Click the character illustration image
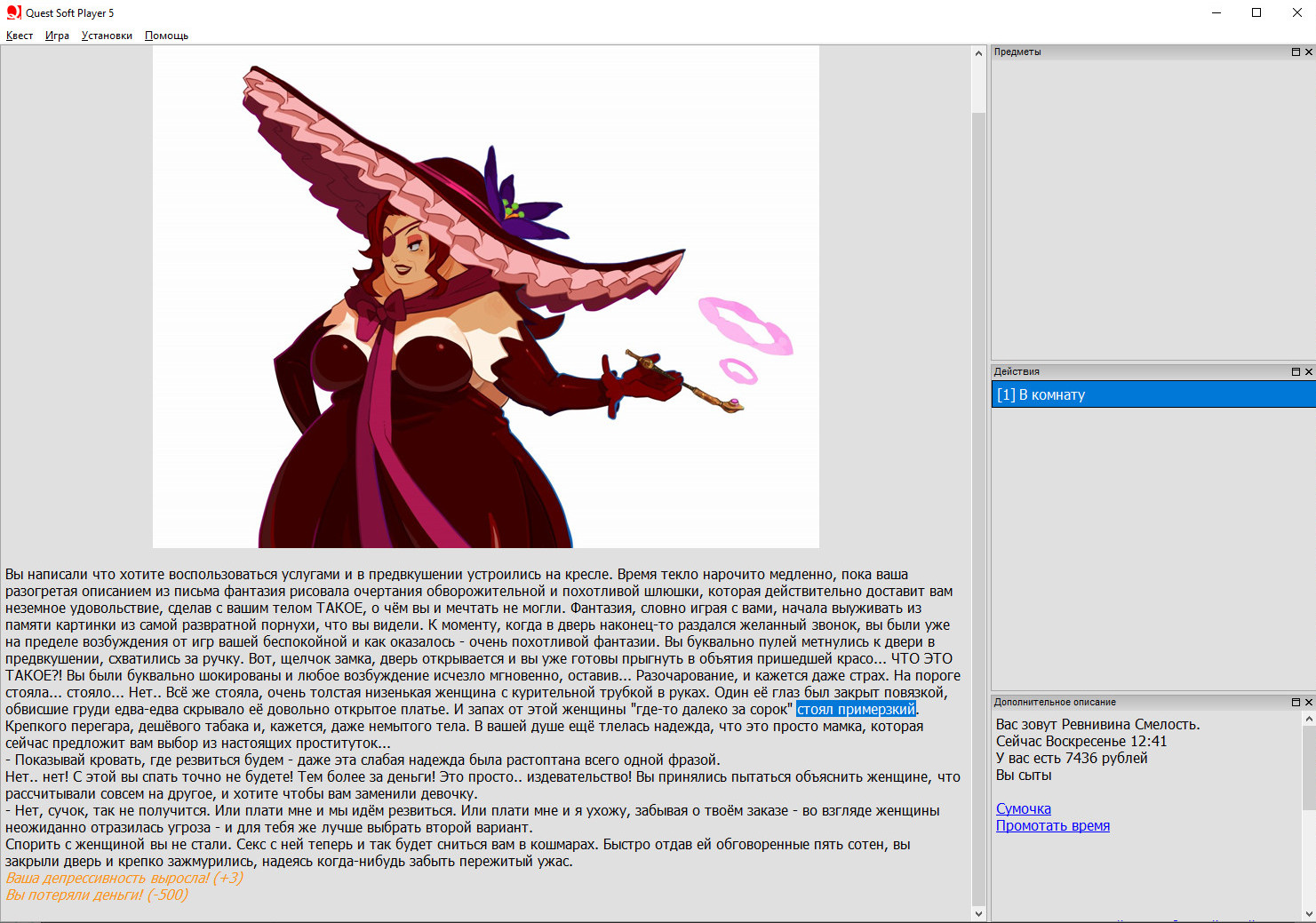Screen dimensions: 1316x923 486,297
